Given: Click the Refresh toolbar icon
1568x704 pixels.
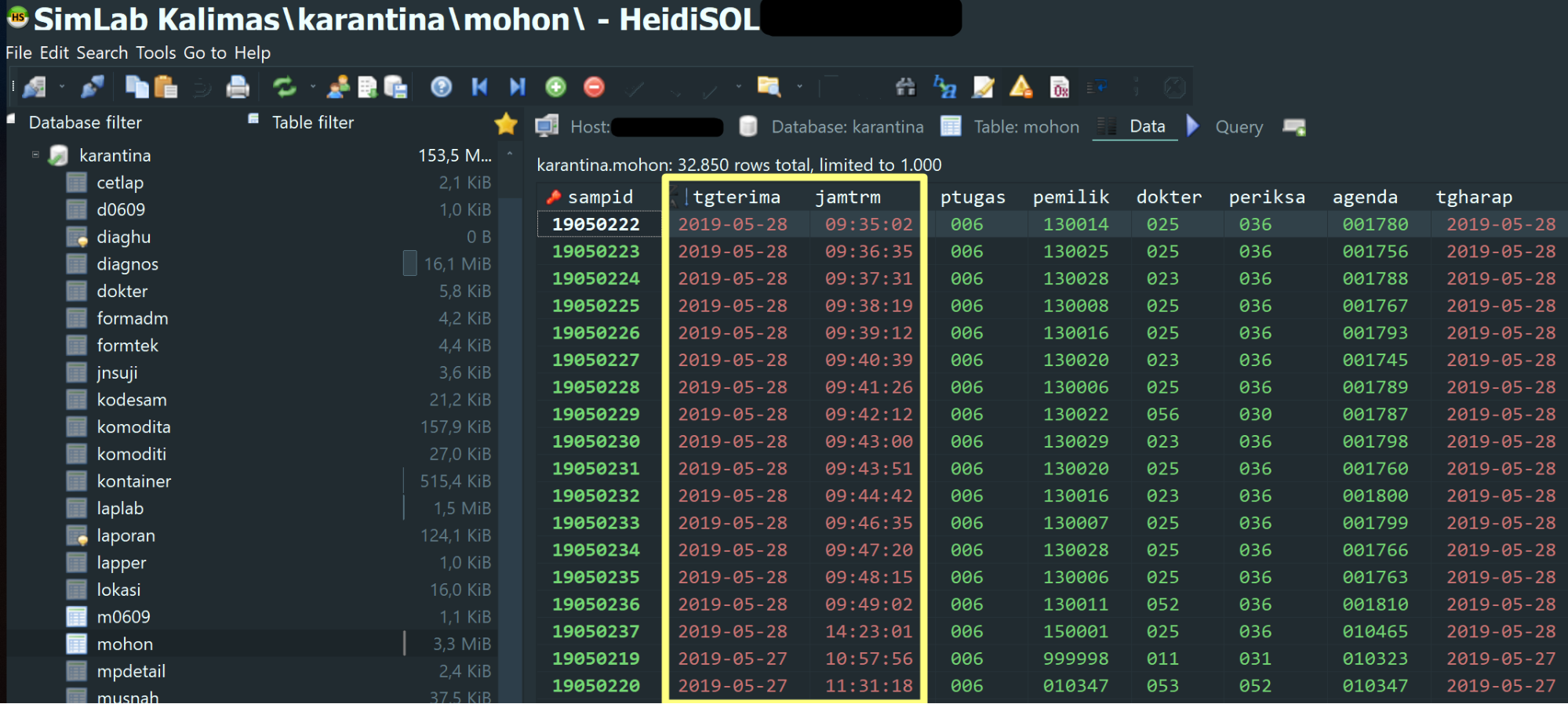Looking at the screenshot, I should tap(284, 87).
